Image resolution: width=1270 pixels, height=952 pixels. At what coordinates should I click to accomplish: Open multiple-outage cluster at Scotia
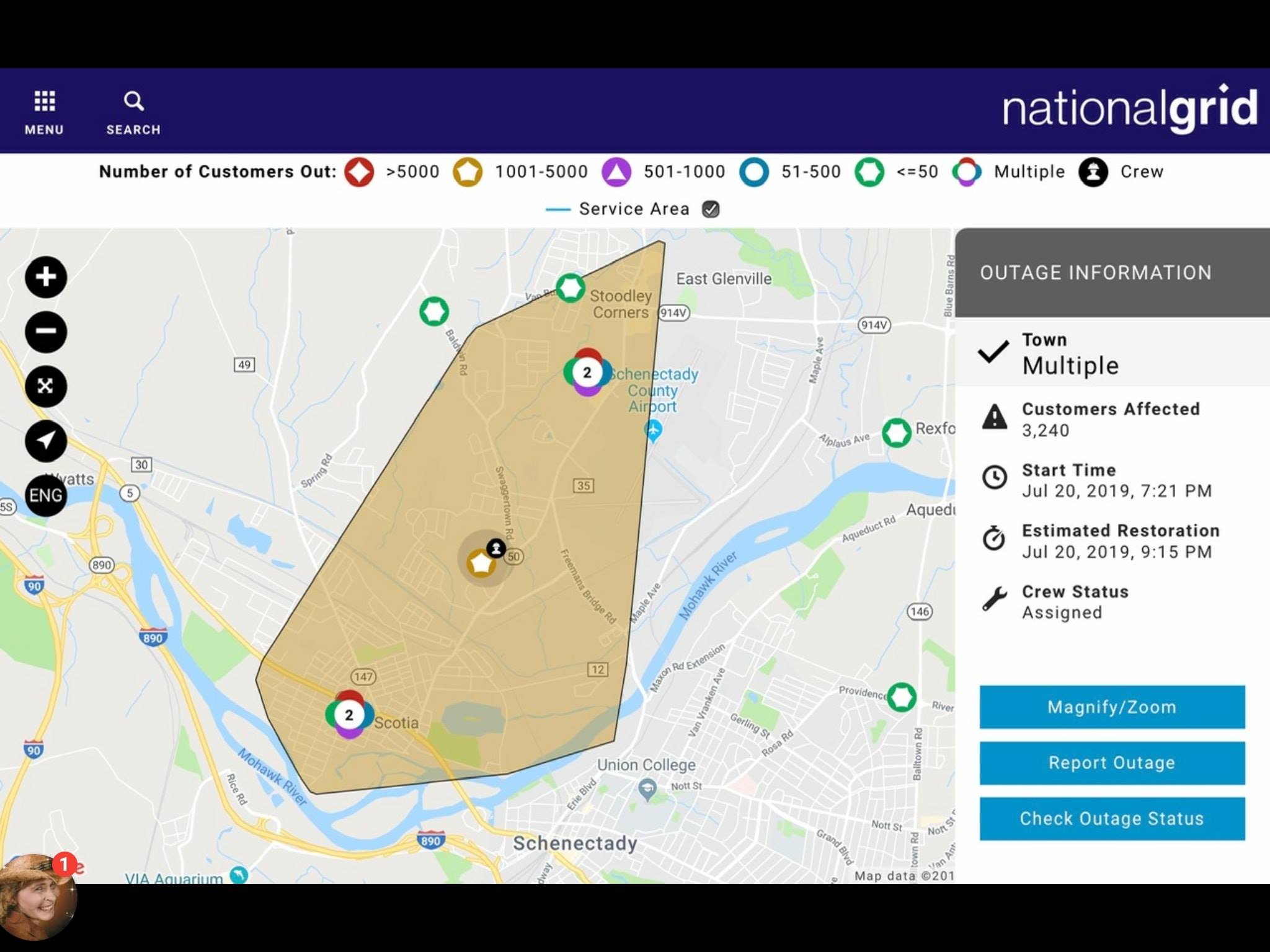[349, 715]
